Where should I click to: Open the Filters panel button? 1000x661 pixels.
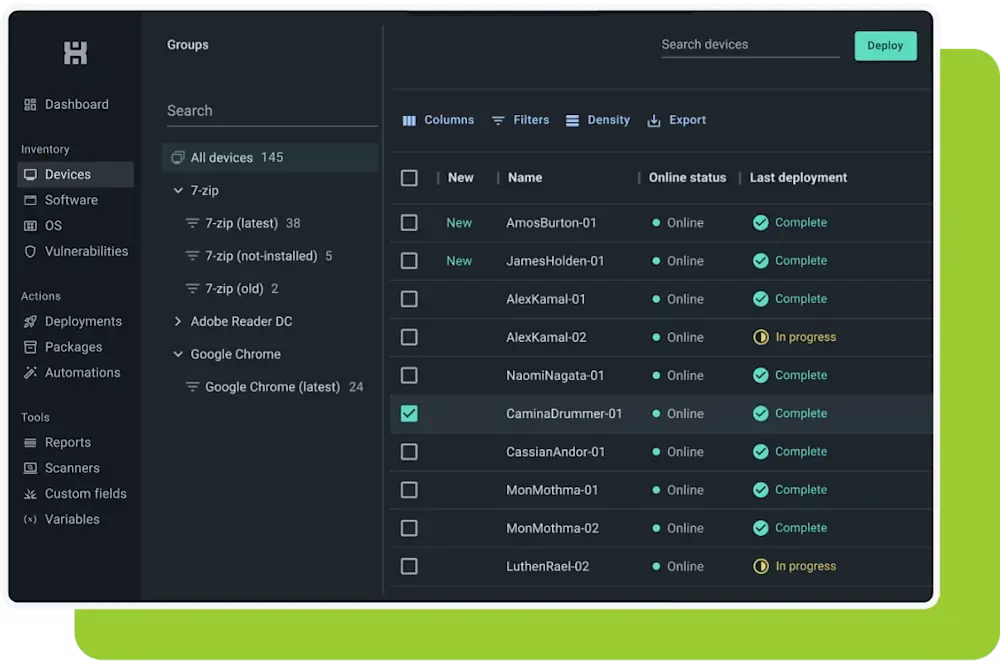click(x=520, y=120)
